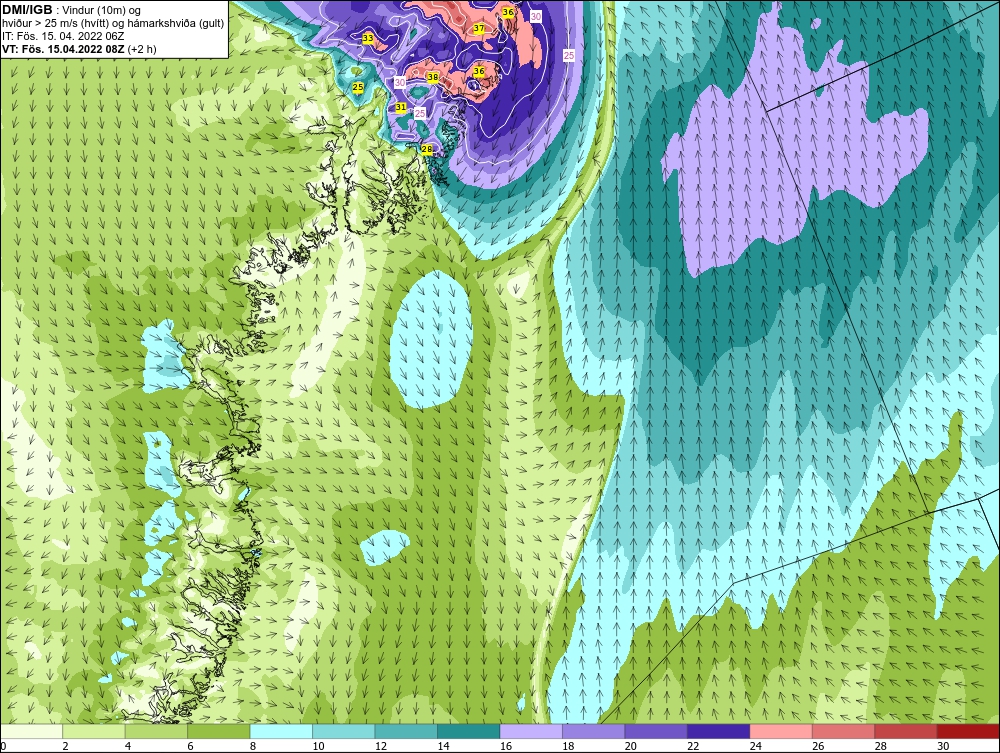Choose the legend swatch between 10 and 12

point(344,731)
